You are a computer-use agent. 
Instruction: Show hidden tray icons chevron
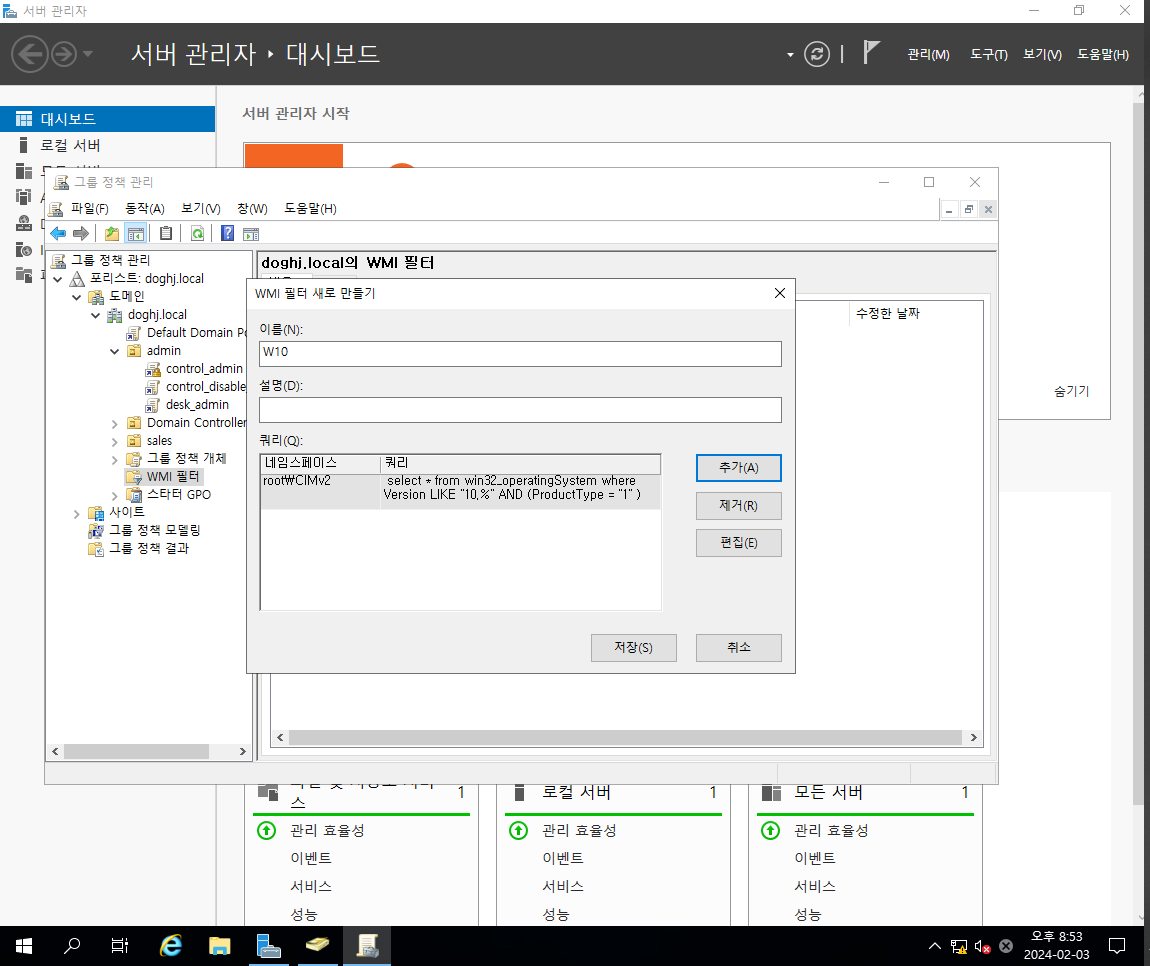pos(934,946)
